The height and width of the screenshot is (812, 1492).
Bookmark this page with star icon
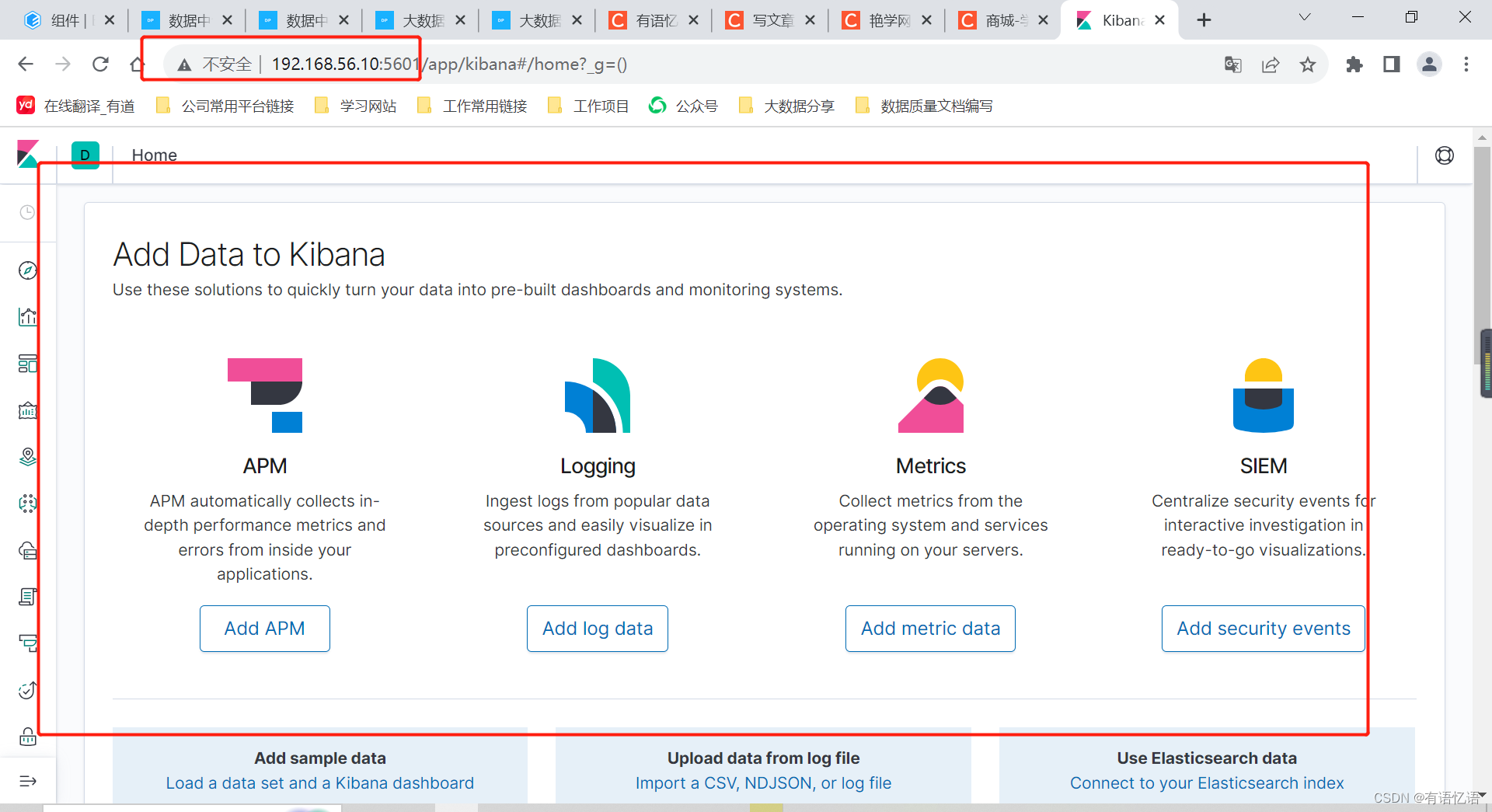click(x=1308, y=64)
